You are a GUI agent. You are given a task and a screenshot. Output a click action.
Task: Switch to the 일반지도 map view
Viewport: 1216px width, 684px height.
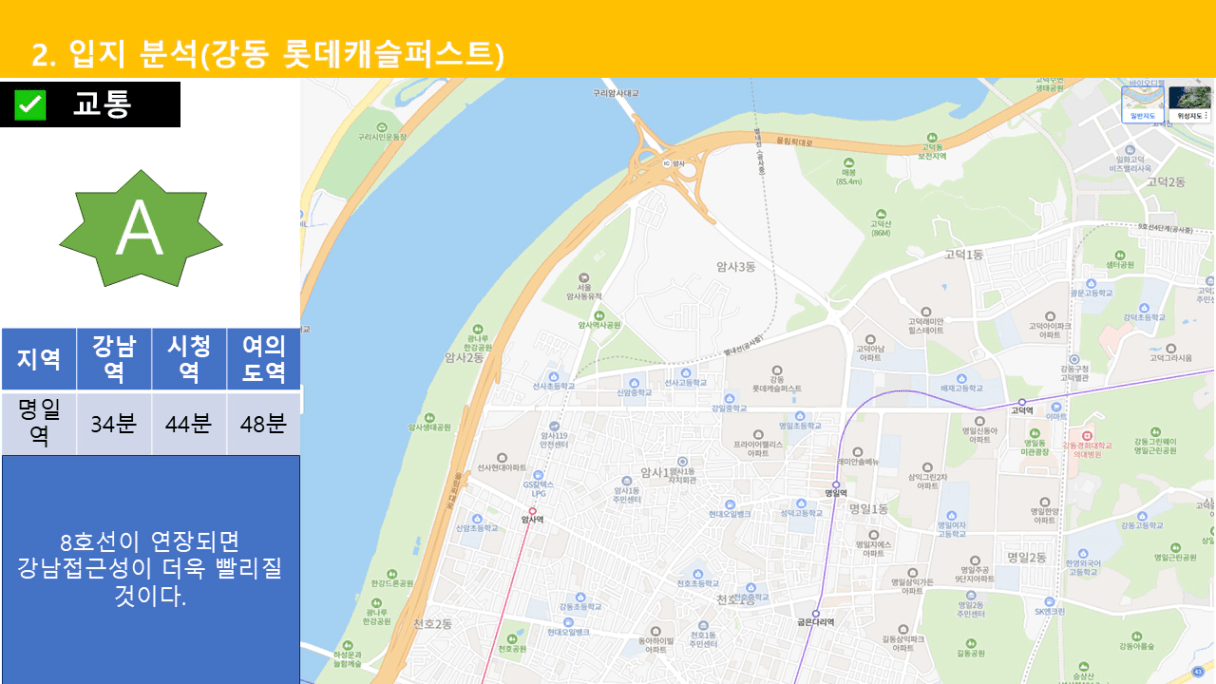click(x=1142, y=104)
